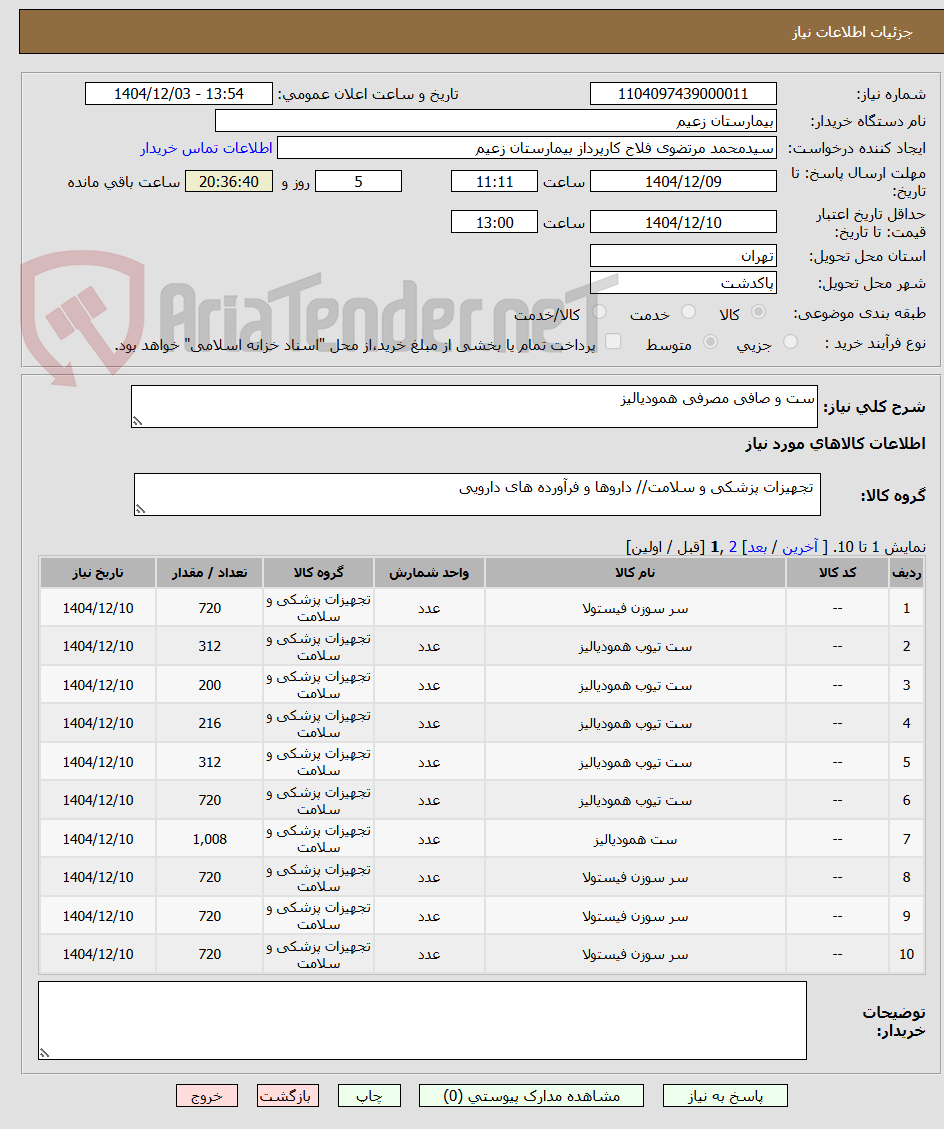Screen dimensions: 944x1129
Task: Click the پاسخ به نیاز button
Action: (x=724, y=1096)
